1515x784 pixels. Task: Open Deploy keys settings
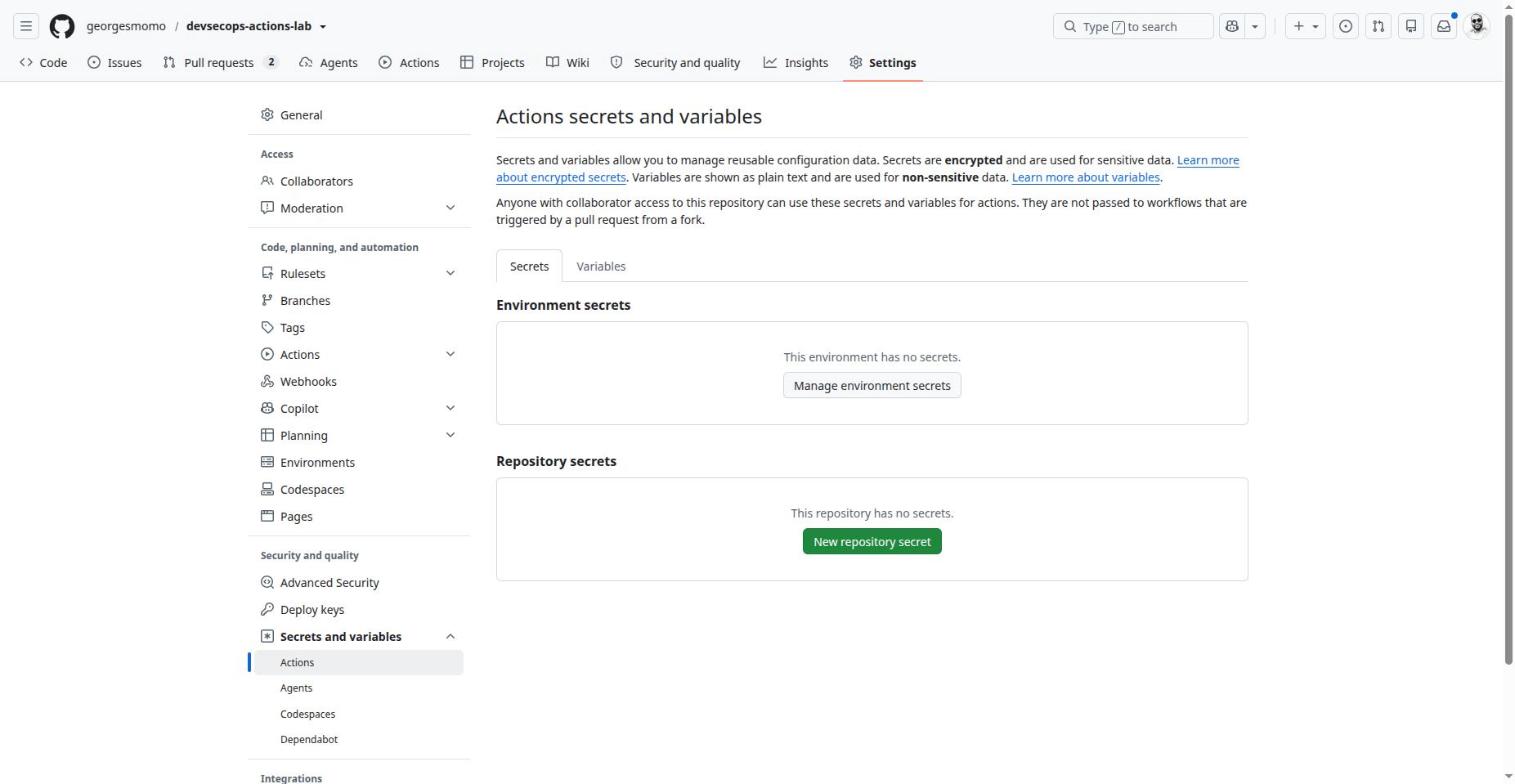(359, 609)
